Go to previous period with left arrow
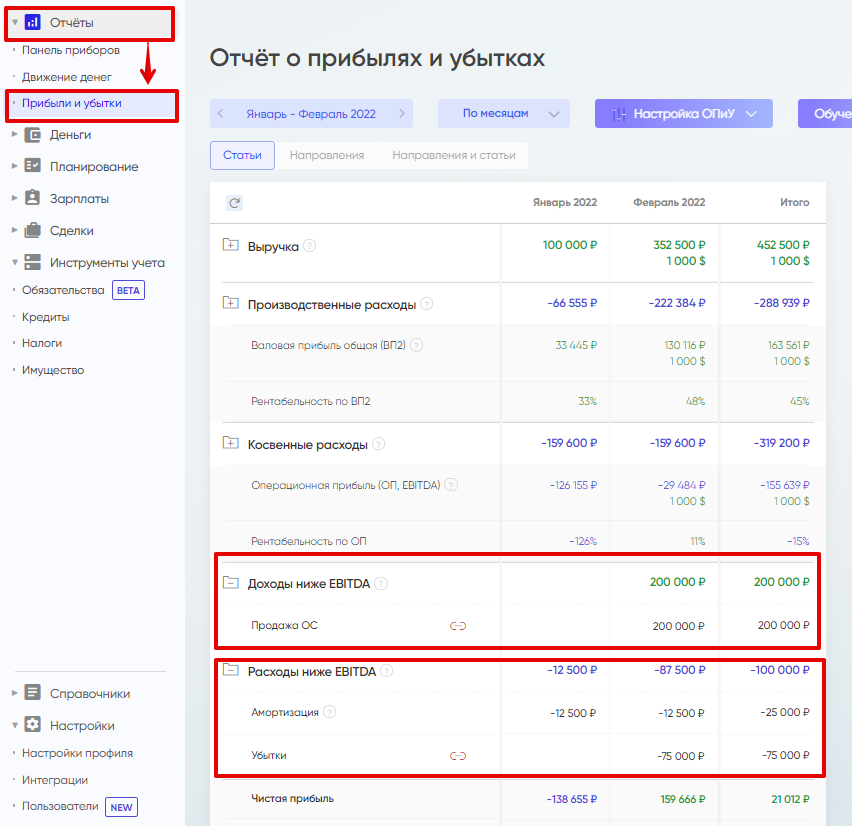852x826 pixels. pos(221,114)
